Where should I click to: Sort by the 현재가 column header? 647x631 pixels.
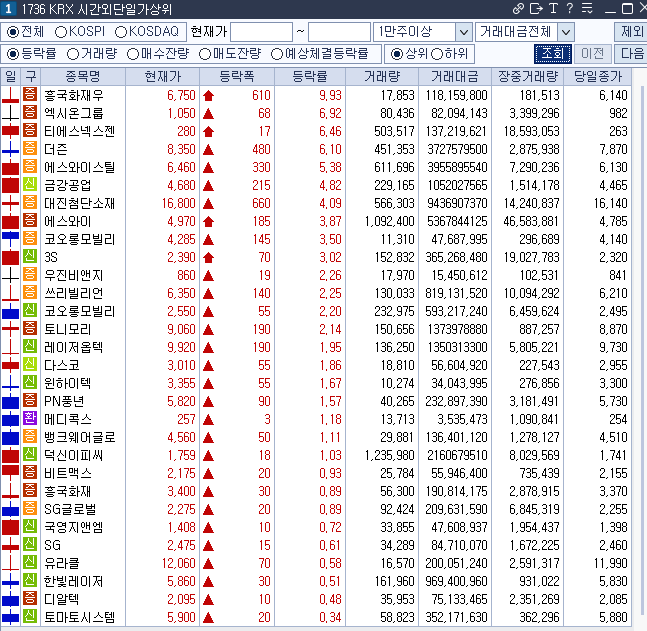point(163,76)
